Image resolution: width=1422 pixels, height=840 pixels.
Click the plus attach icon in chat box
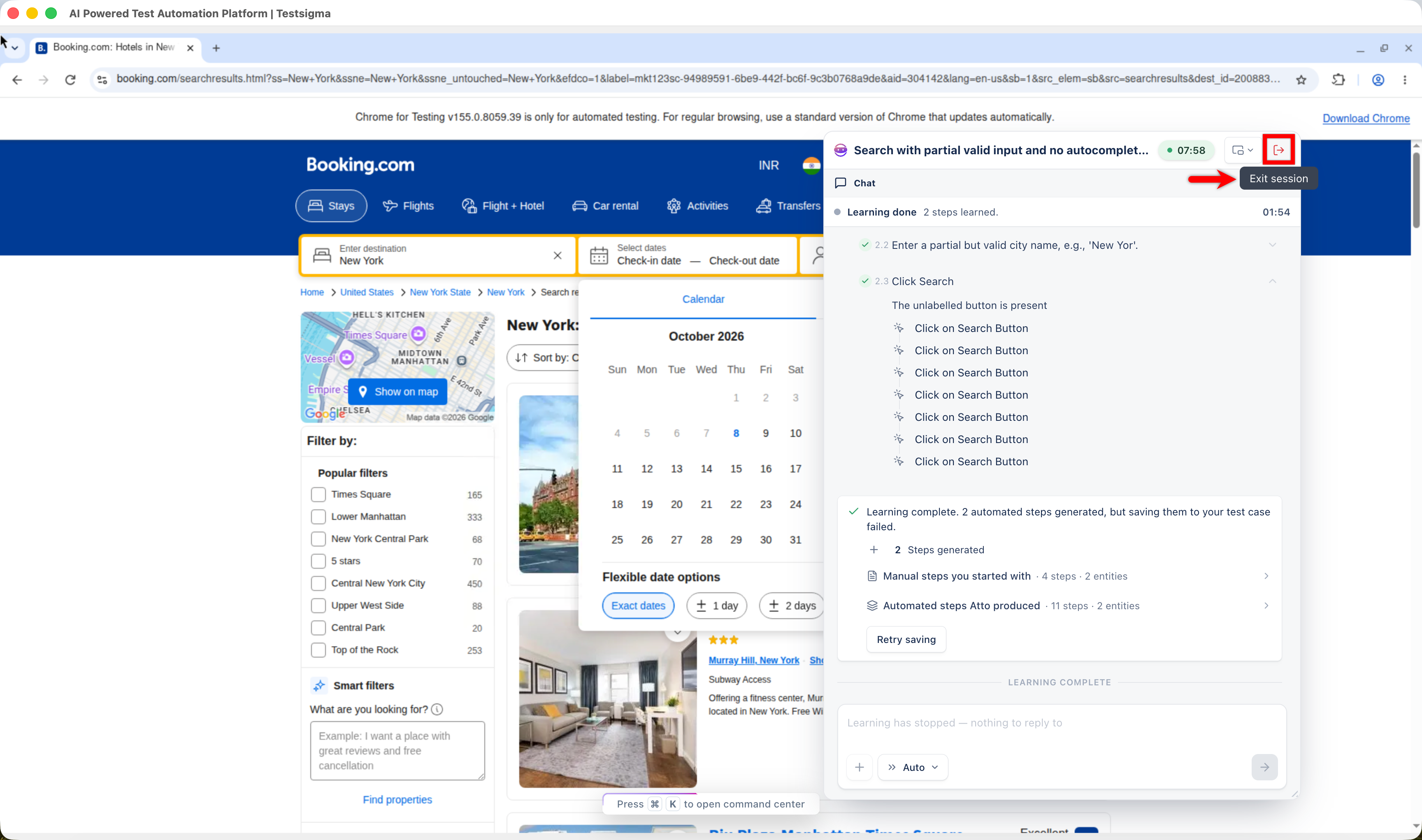click(x=859, y=767)
